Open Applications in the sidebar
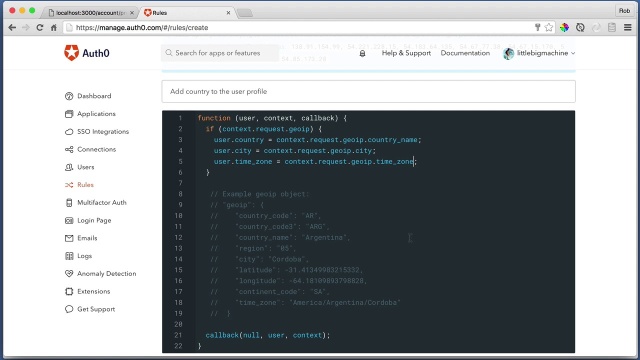 pyautogui.click(x=96, y=114)
